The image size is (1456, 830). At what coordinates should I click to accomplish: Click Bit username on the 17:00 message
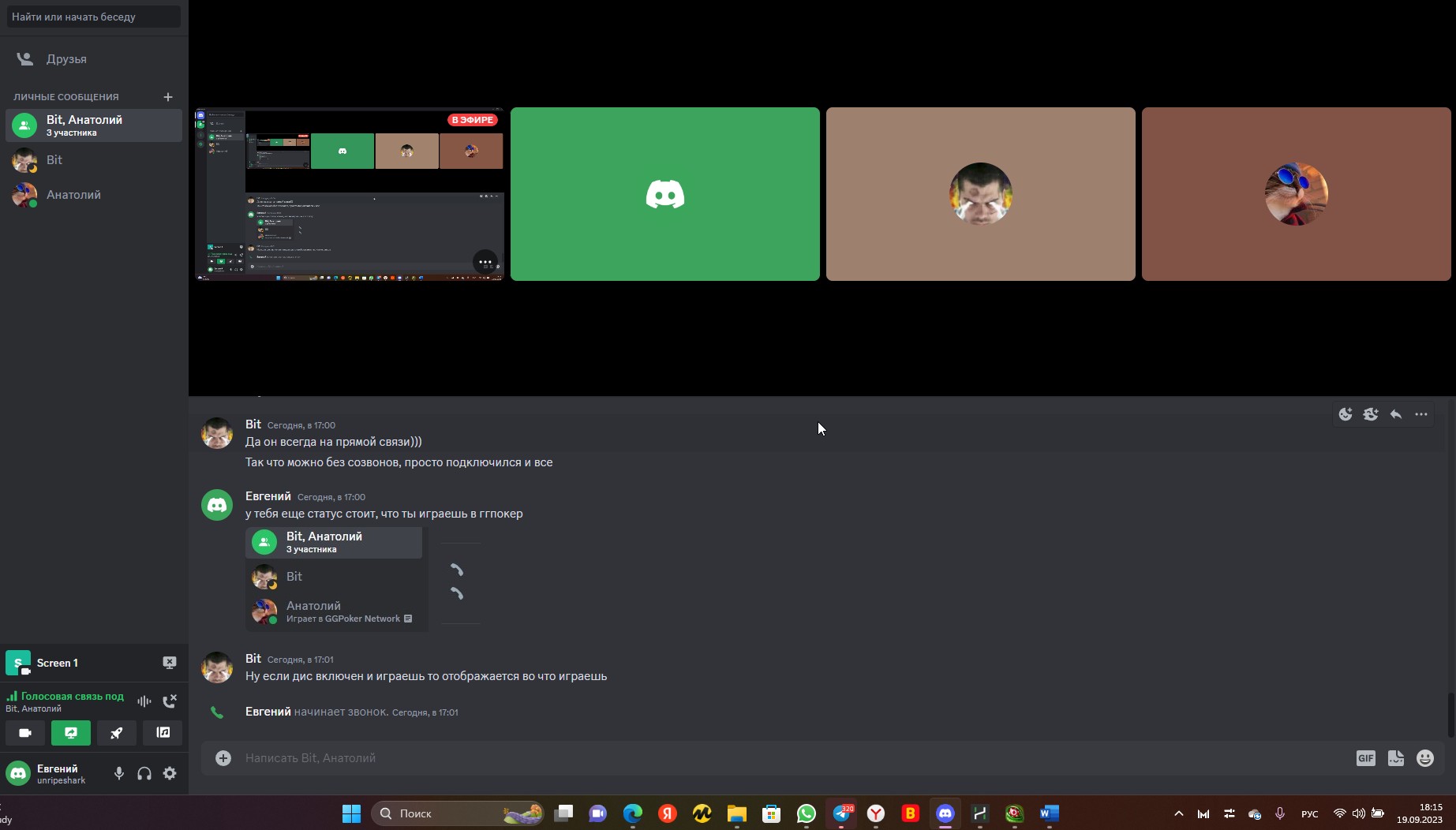253,424
